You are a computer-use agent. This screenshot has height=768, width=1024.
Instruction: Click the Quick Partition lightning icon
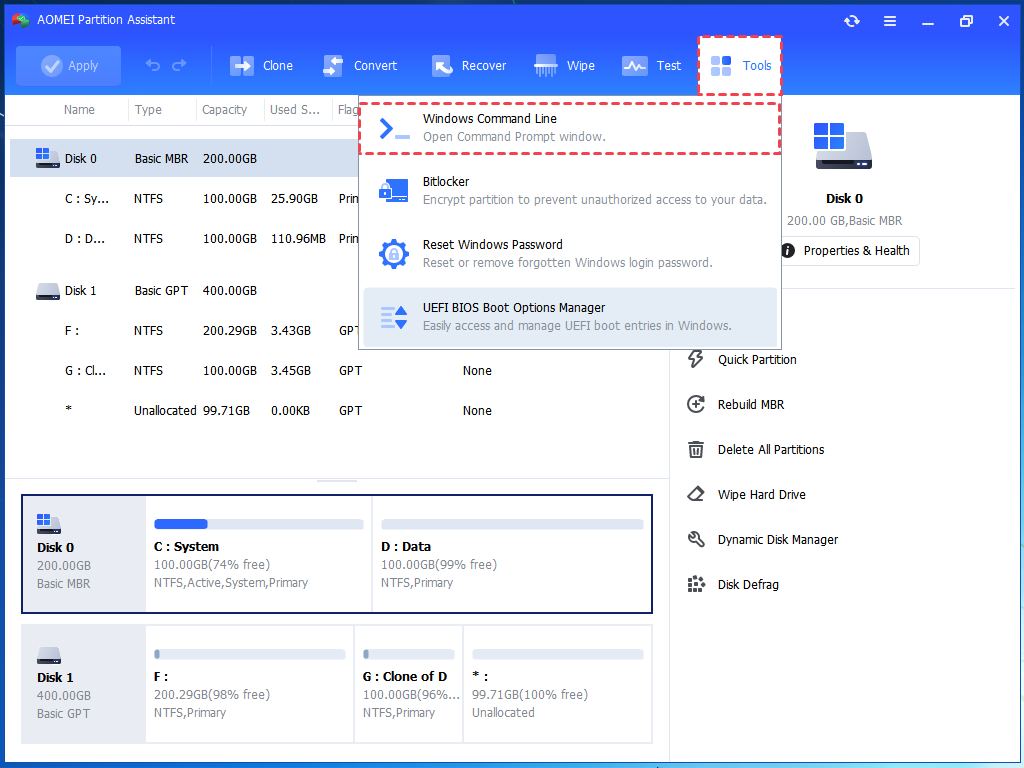696,359
